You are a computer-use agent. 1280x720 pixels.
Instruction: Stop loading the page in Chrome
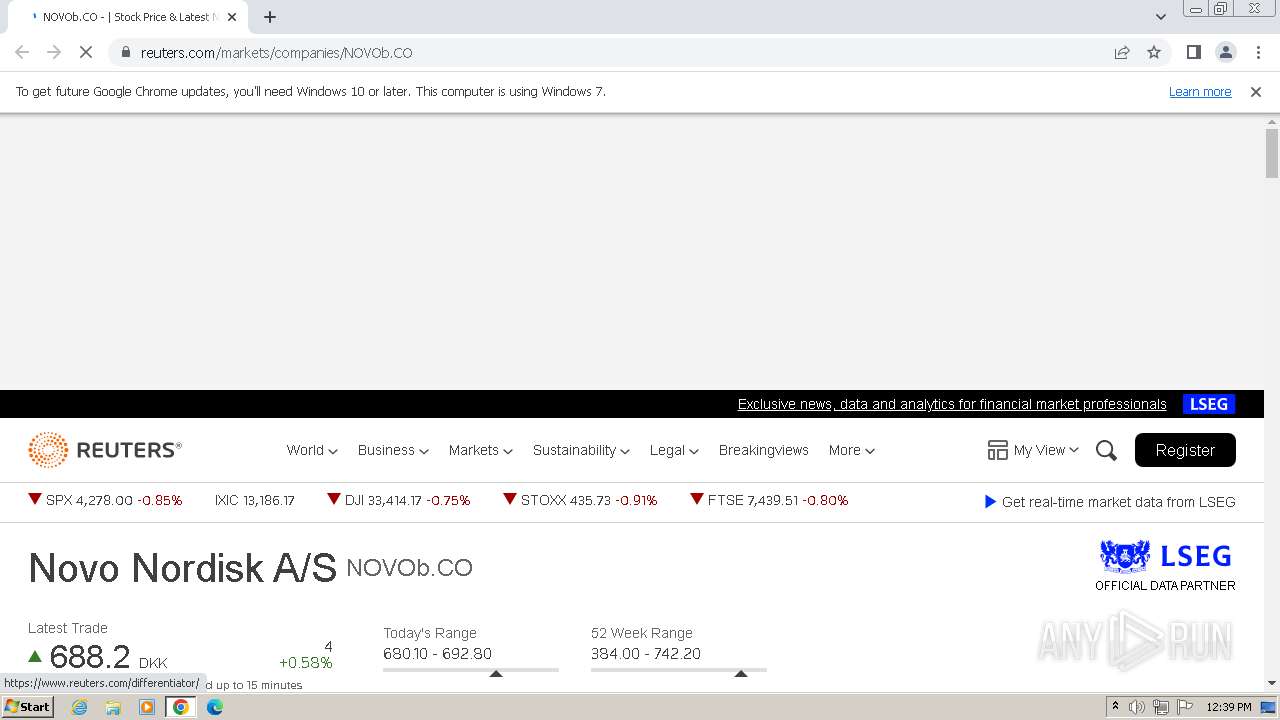[x=86, y=52]
